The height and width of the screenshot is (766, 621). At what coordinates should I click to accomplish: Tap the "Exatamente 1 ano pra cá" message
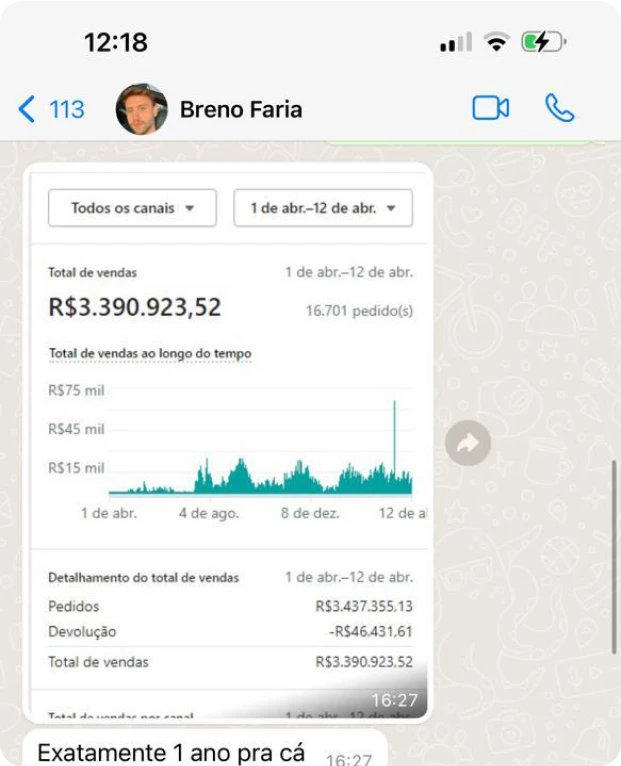point(170,753)
